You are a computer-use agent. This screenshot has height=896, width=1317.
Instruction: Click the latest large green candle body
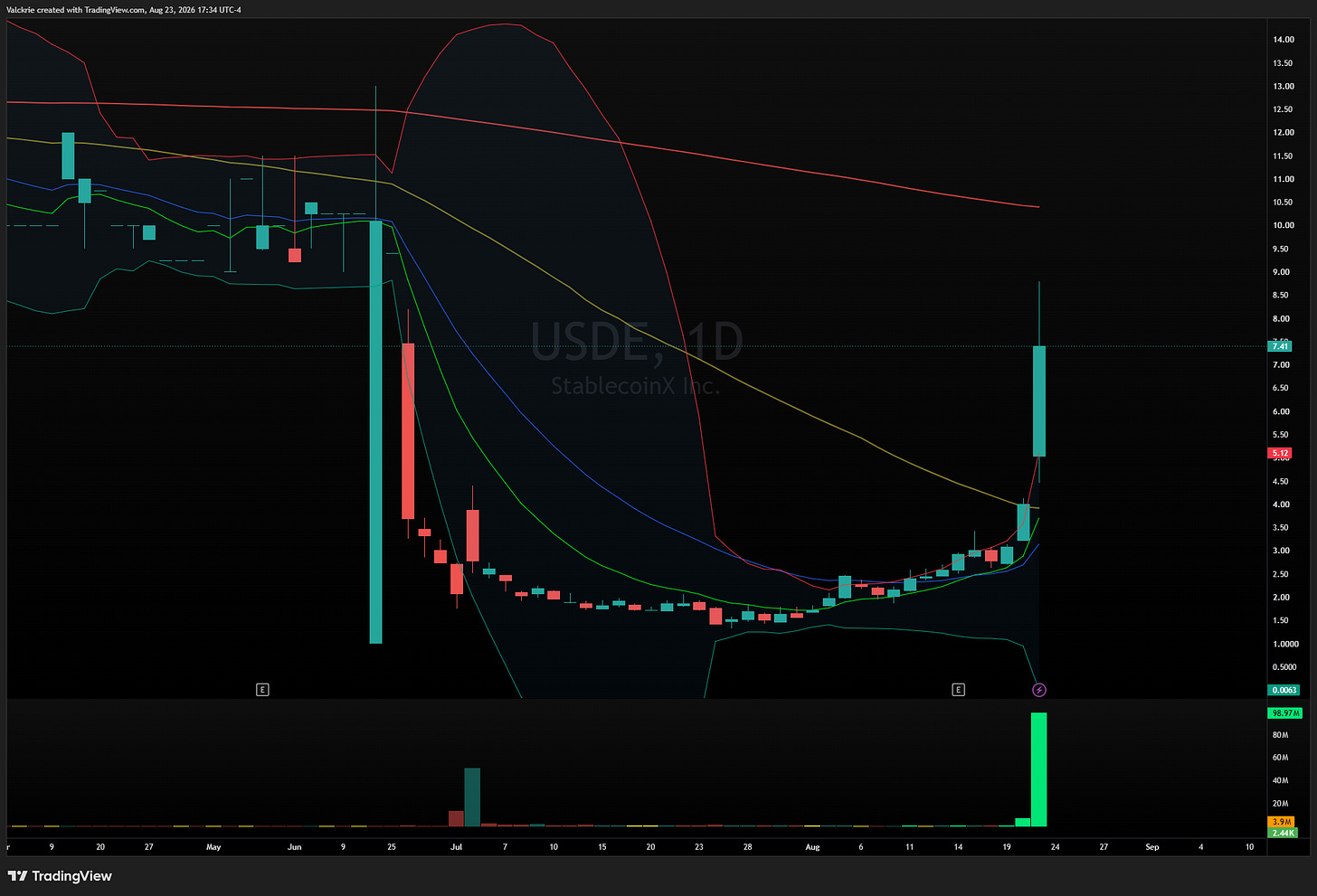(1039, 401)
